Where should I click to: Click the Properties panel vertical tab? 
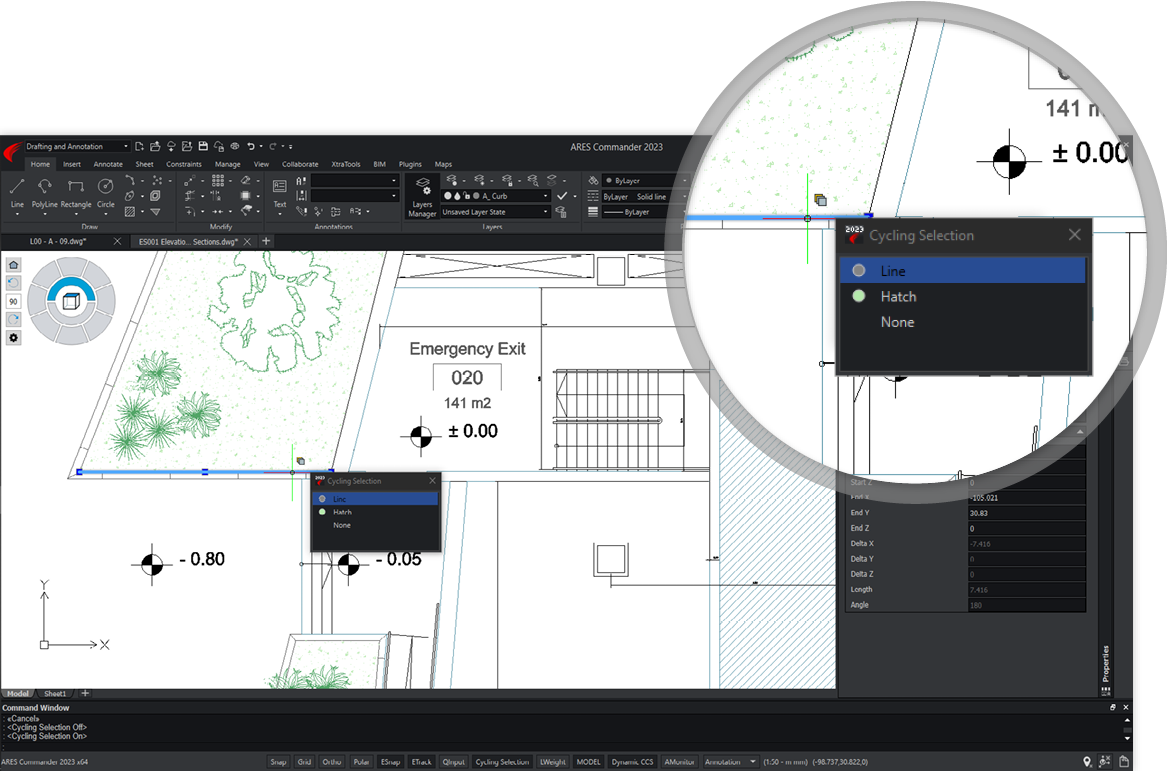point(1106,664)
